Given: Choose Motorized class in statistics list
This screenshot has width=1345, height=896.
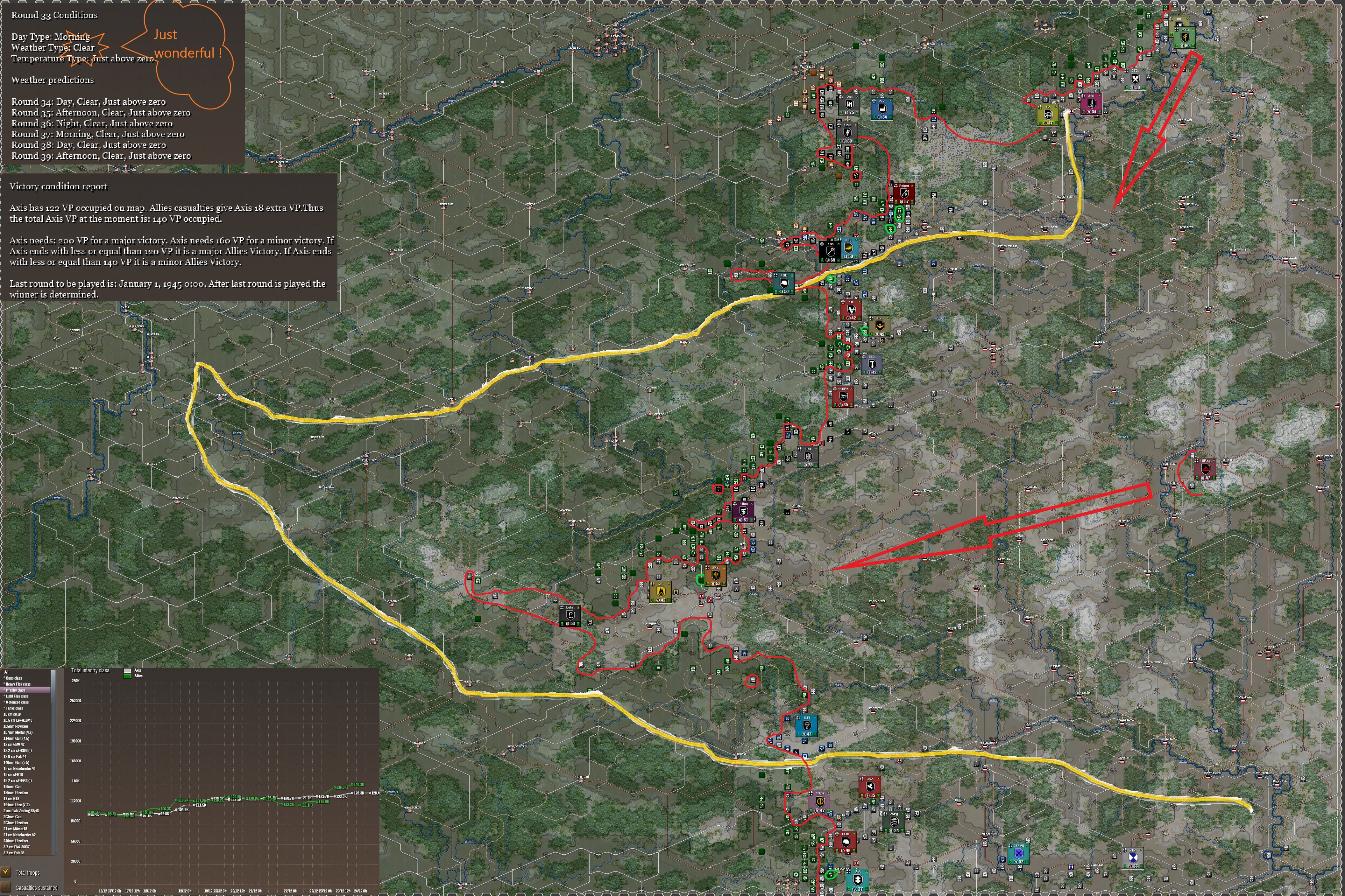Looking at the screenshot, I should pyautogui.click(x=26, y=702).
